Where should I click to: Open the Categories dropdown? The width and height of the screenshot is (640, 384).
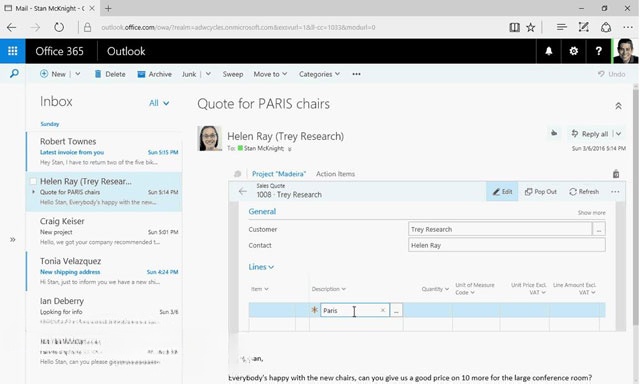[x=319, y=74]
